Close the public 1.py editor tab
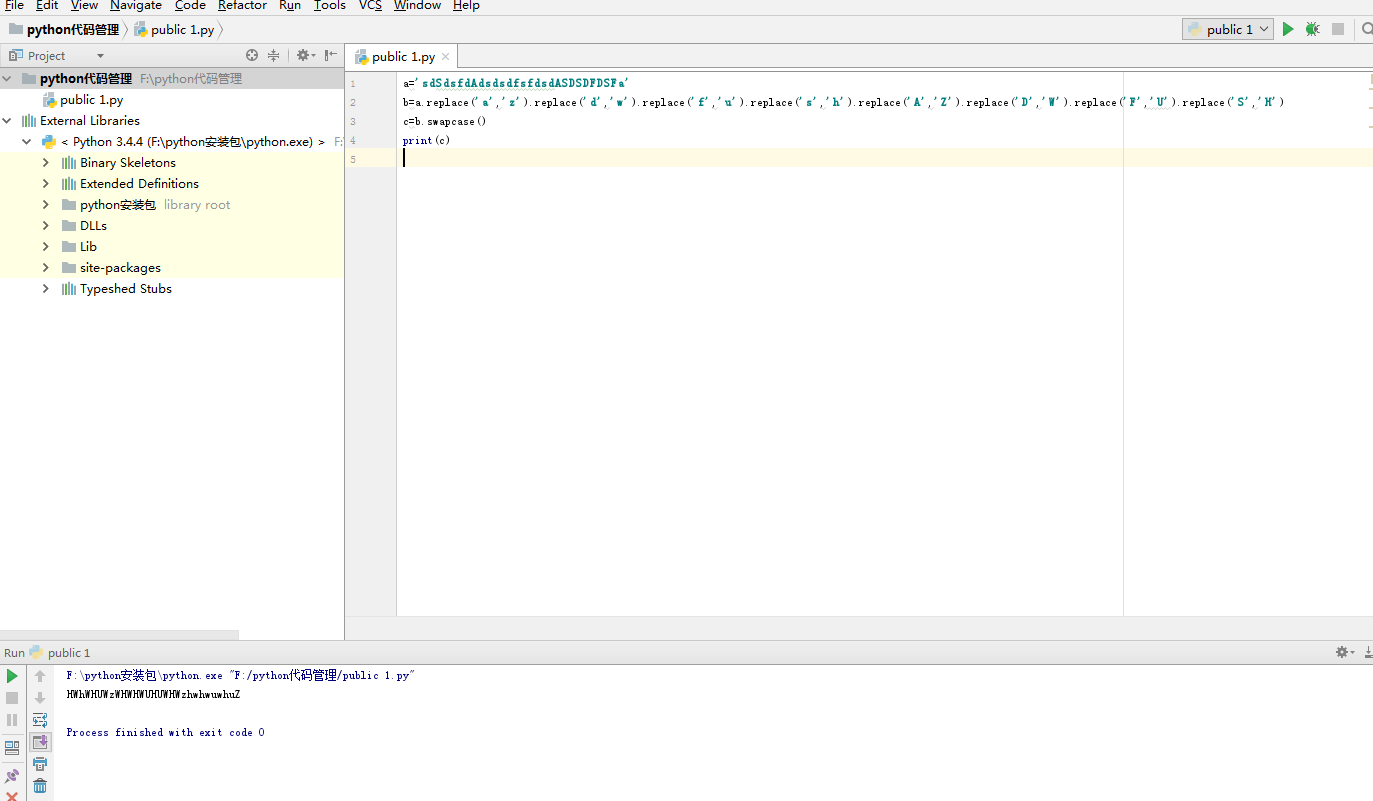The height and width of the screenshot is (801, 1373). (x=446, y=57)
